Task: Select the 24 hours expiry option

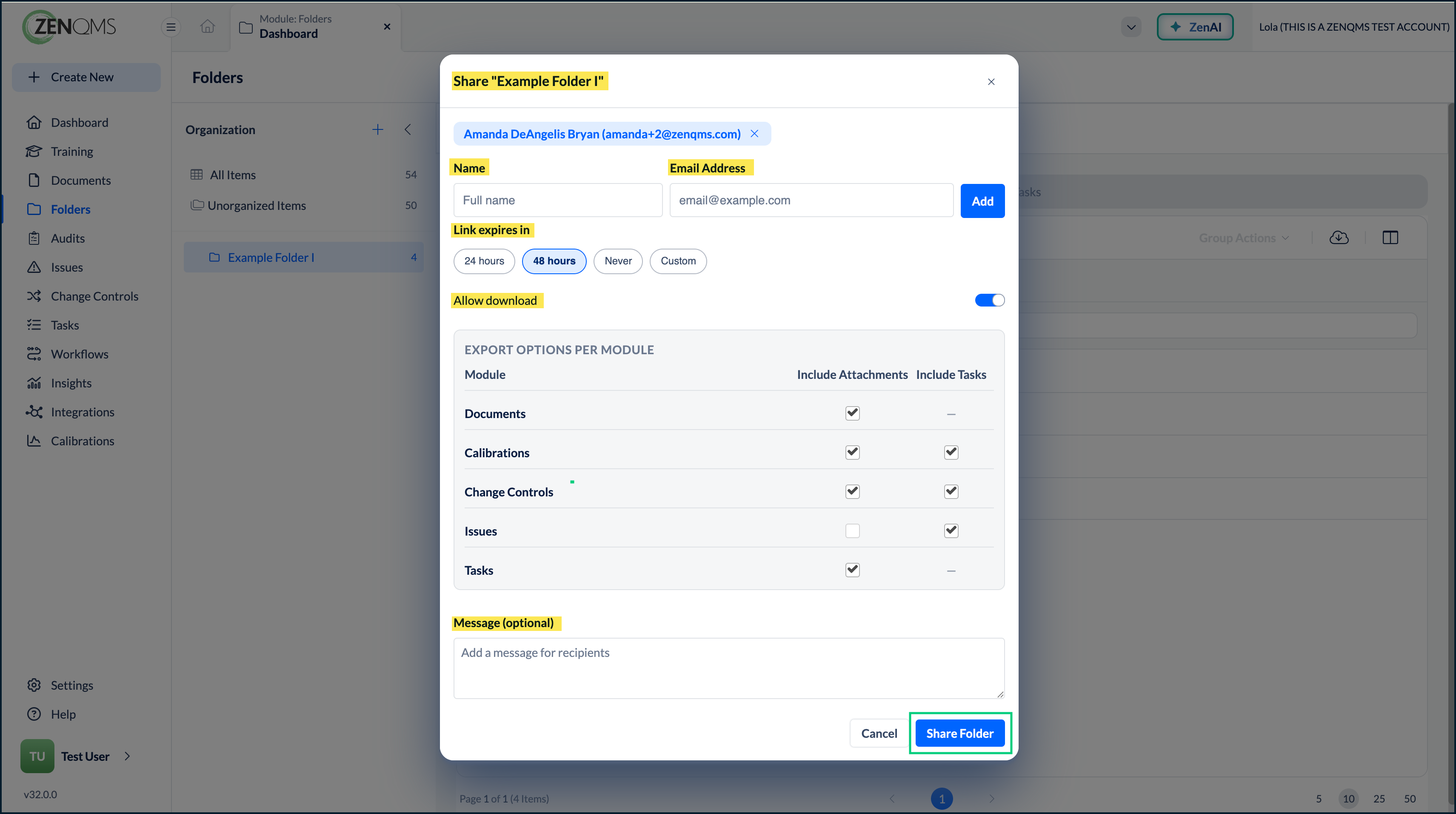Action: pos(484,261)
